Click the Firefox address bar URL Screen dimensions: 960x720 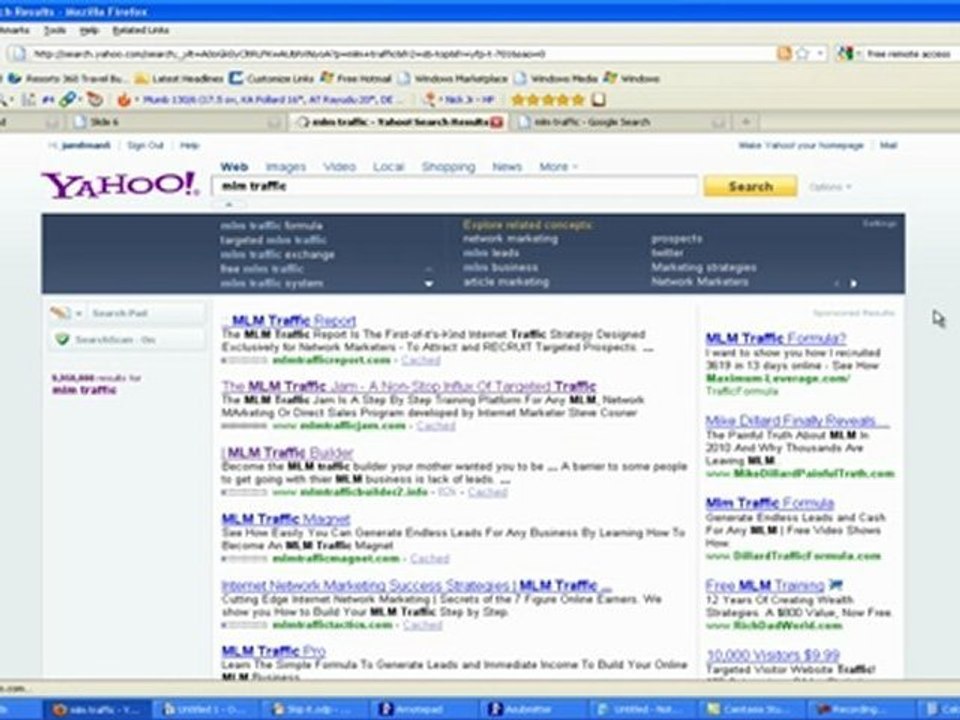(x=392, y=54)
